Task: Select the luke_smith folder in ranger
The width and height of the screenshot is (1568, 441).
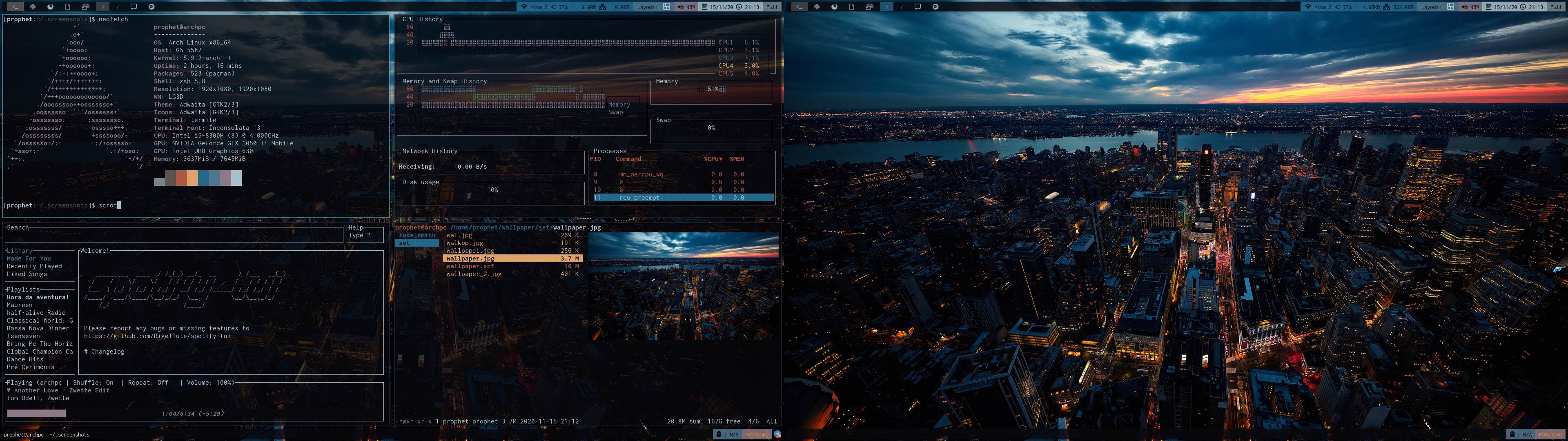Action: (x=417, y=235)
